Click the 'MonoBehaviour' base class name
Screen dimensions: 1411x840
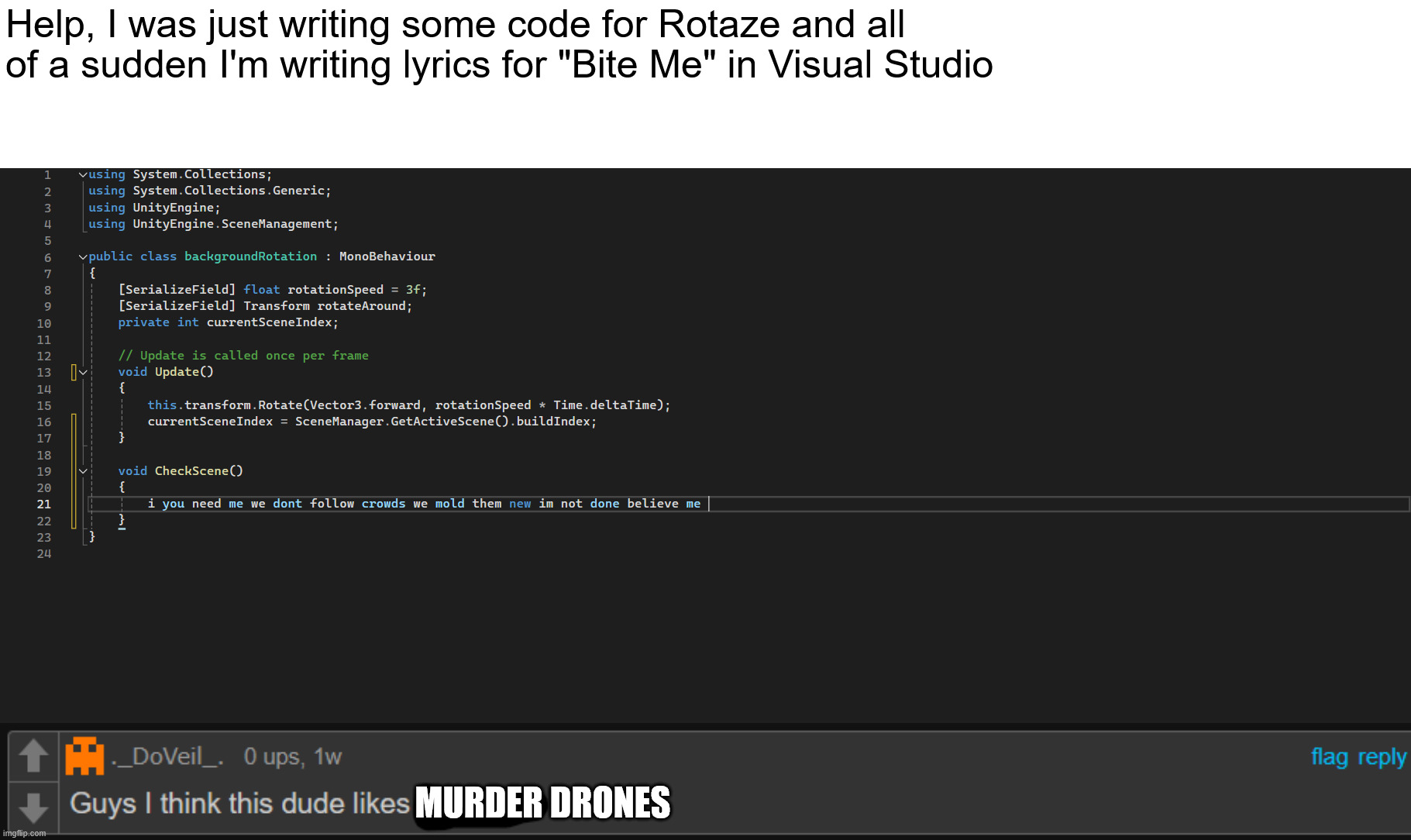tap(387, 256)
